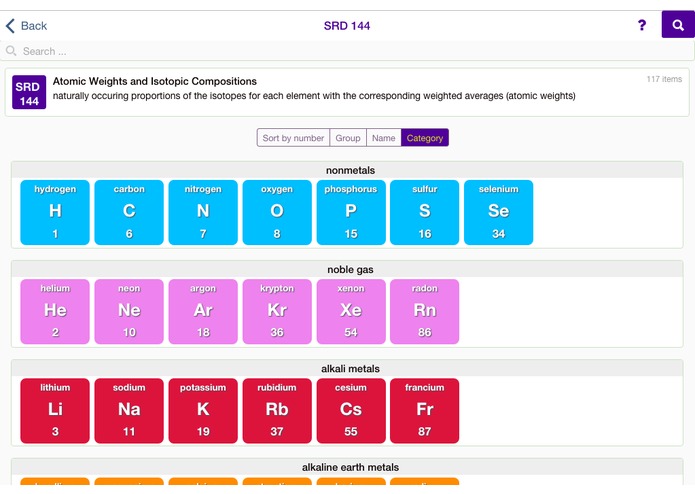Select the Category sort segment
The height and width of the screenshot is (494, 695).
click(x=425, y=138)
